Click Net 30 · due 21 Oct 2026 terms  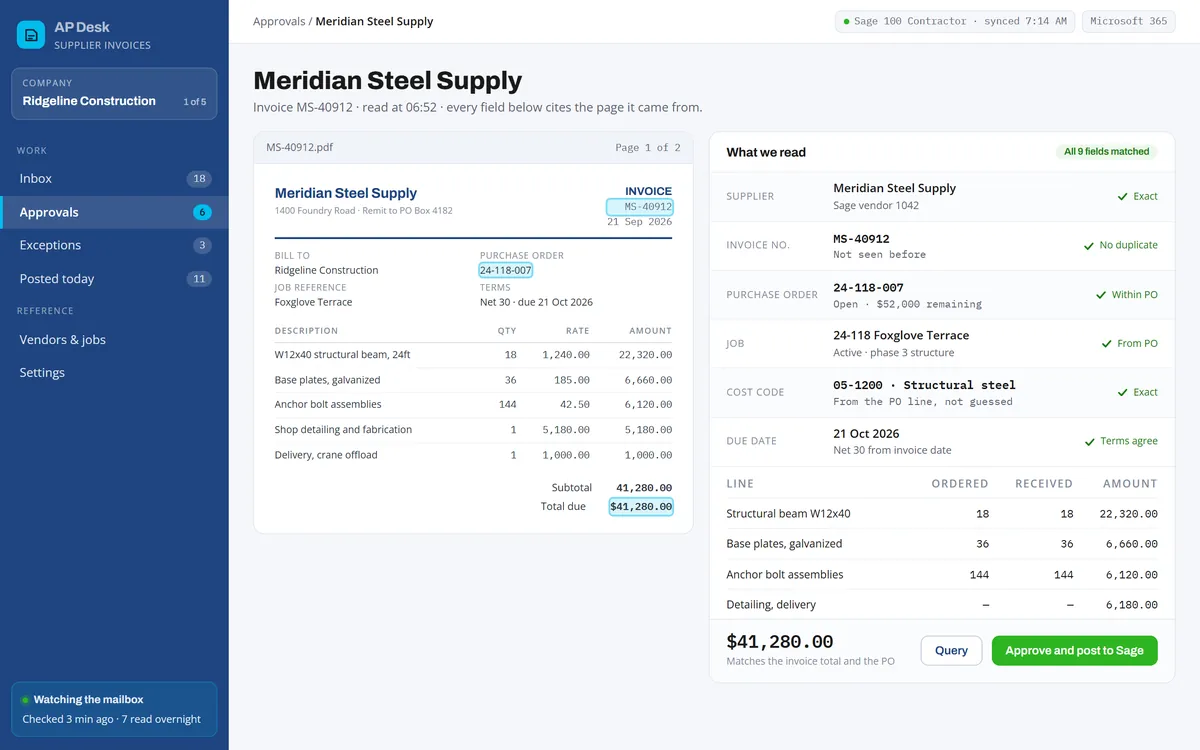[x=536, y=302]
